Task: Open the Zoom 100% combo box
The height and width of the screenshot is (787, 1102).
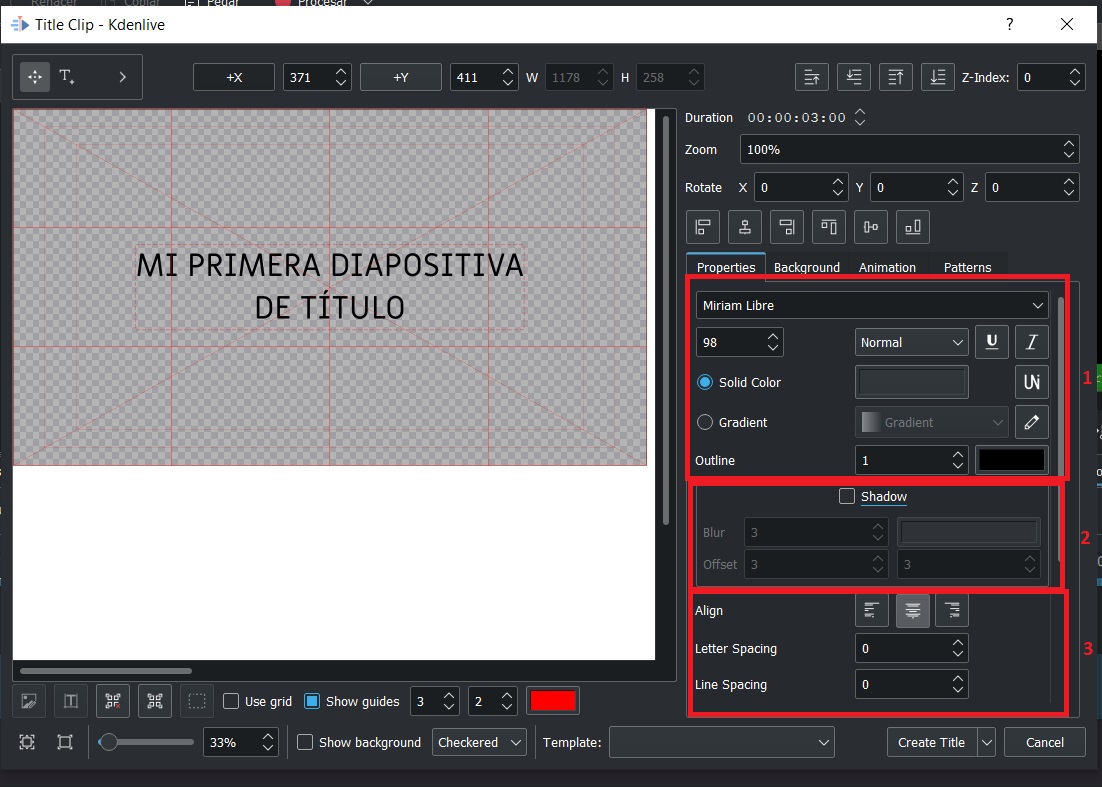Action: click(909, 150)
